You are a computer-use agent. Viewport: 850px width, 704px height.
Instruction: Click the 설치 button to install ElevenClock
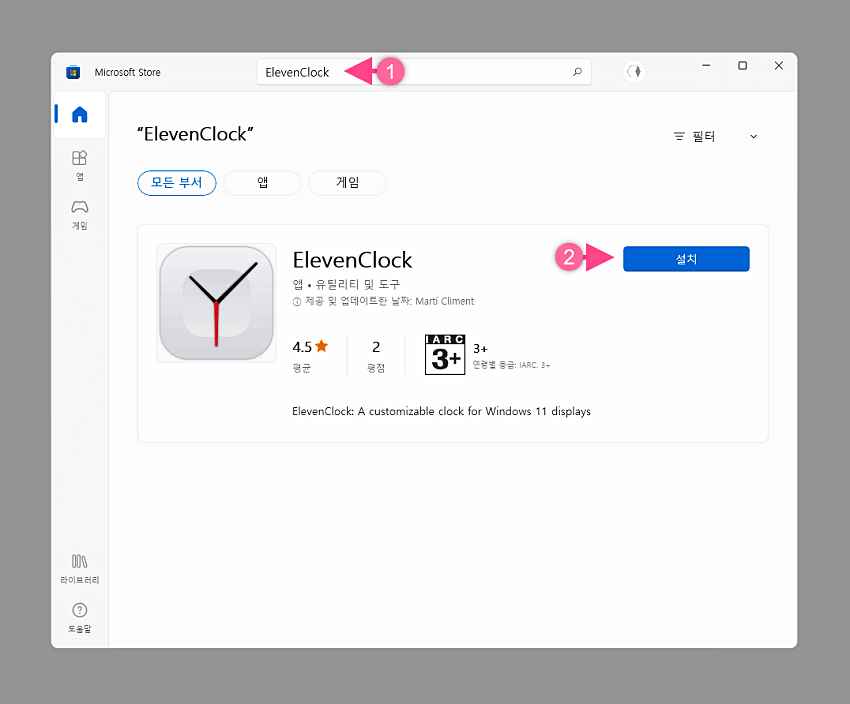pyautogui.click(x=686, y=258)
